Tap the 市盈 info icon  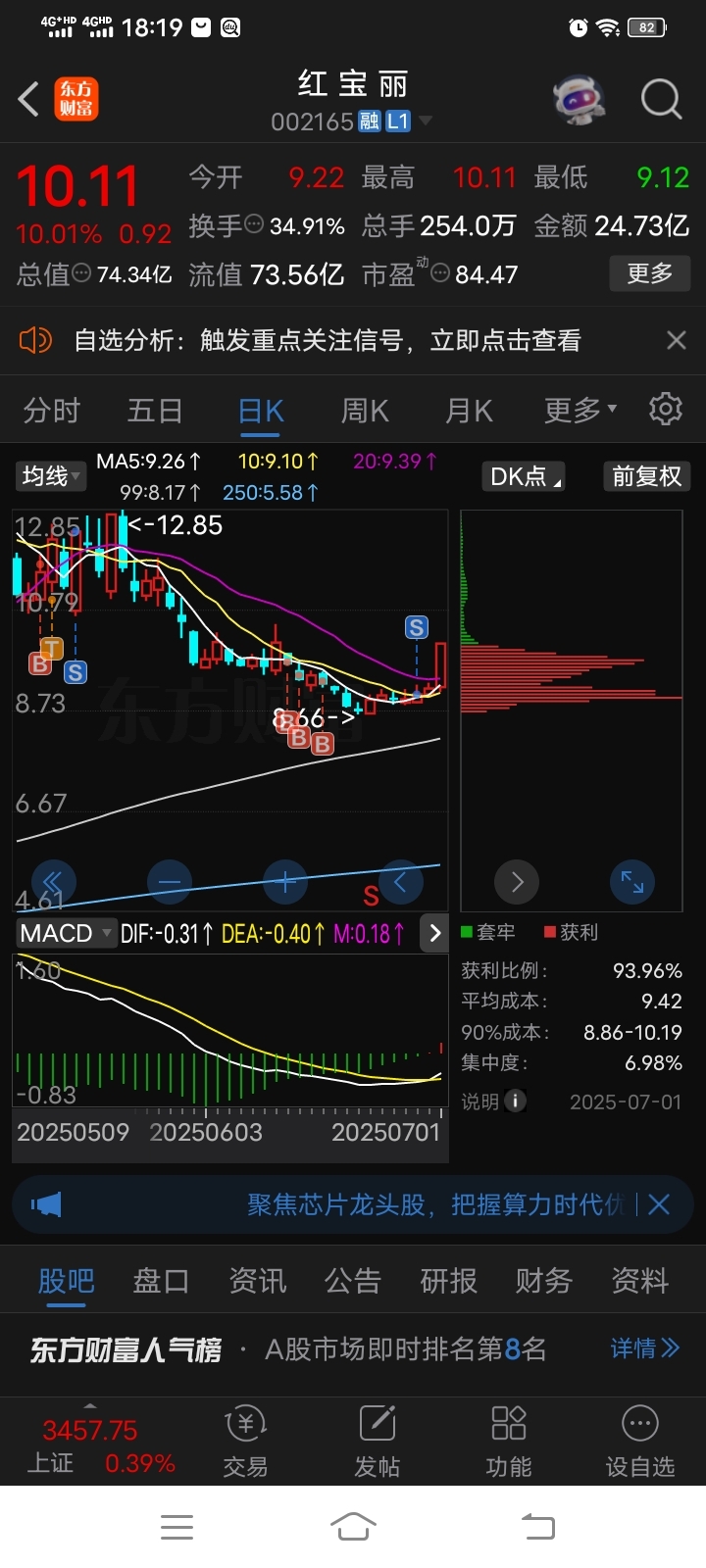[440, 273]
